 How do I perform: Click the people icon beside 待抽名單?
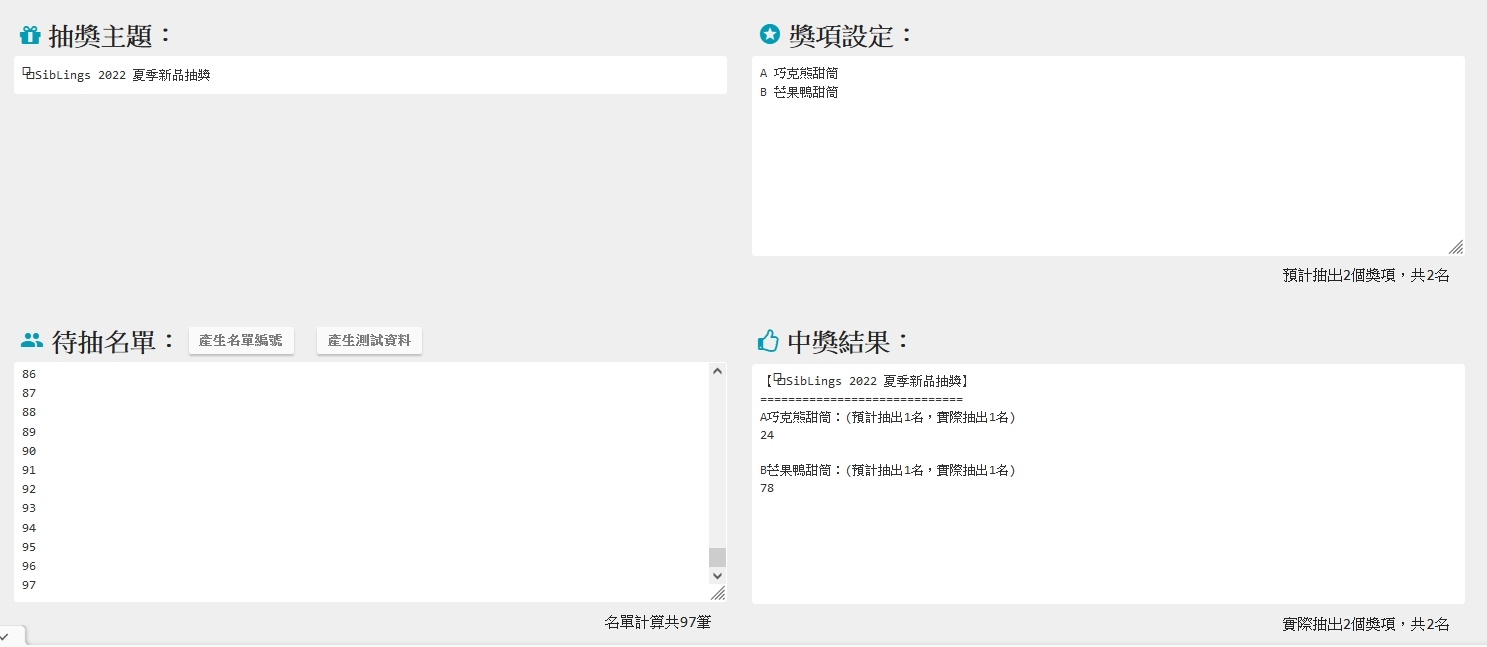click(x=32, y=340)
